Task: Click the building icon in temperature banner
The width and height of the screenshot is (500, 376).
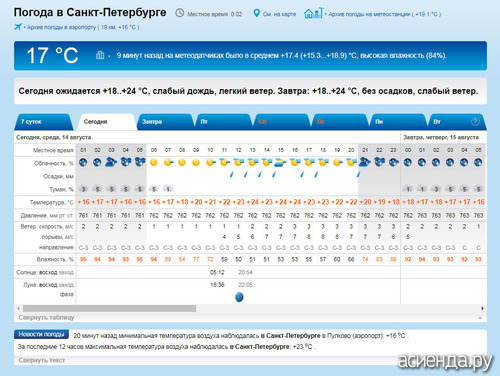Action: click(x=100, y=55)
